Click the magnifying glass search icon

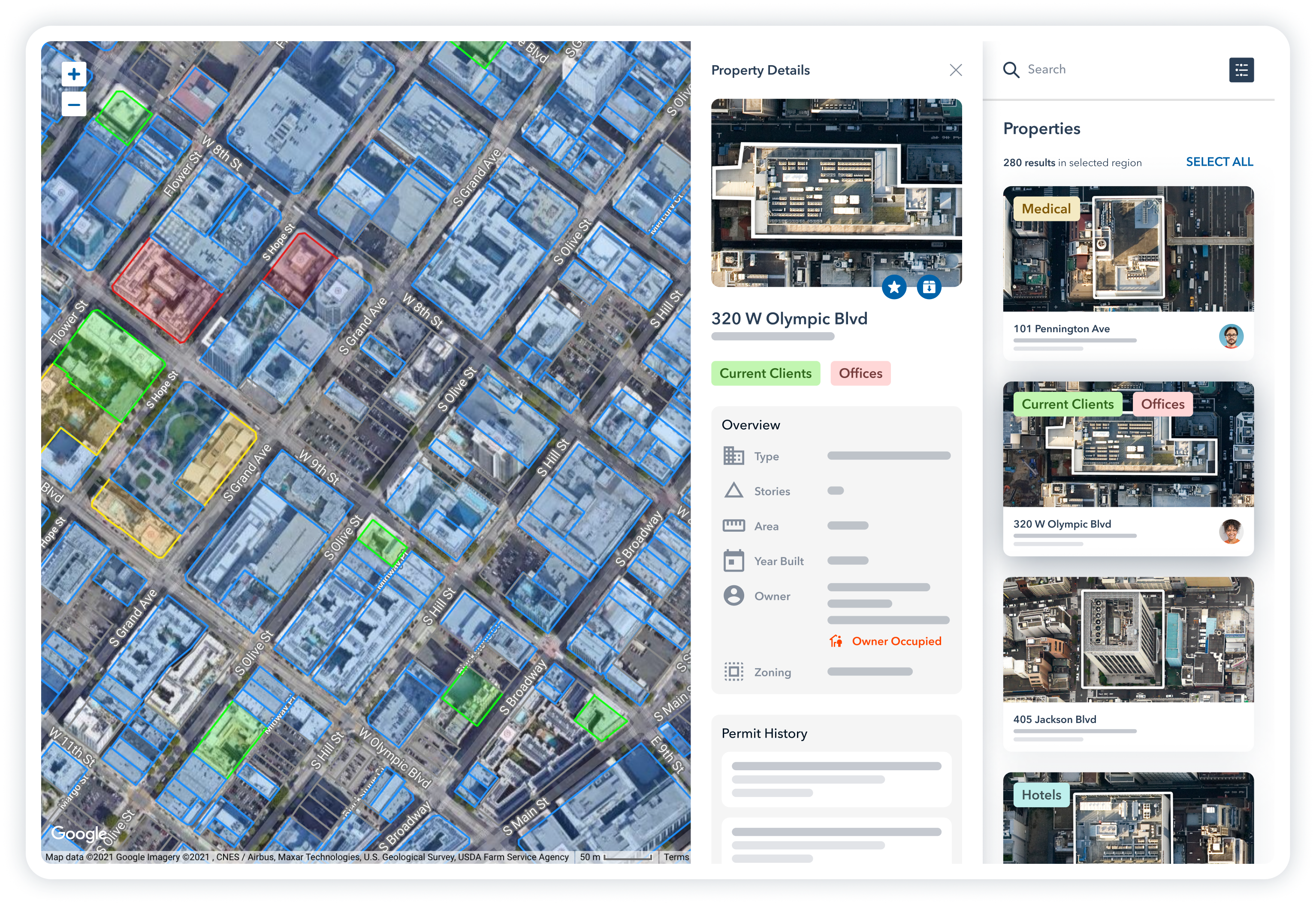[1011, 70]
